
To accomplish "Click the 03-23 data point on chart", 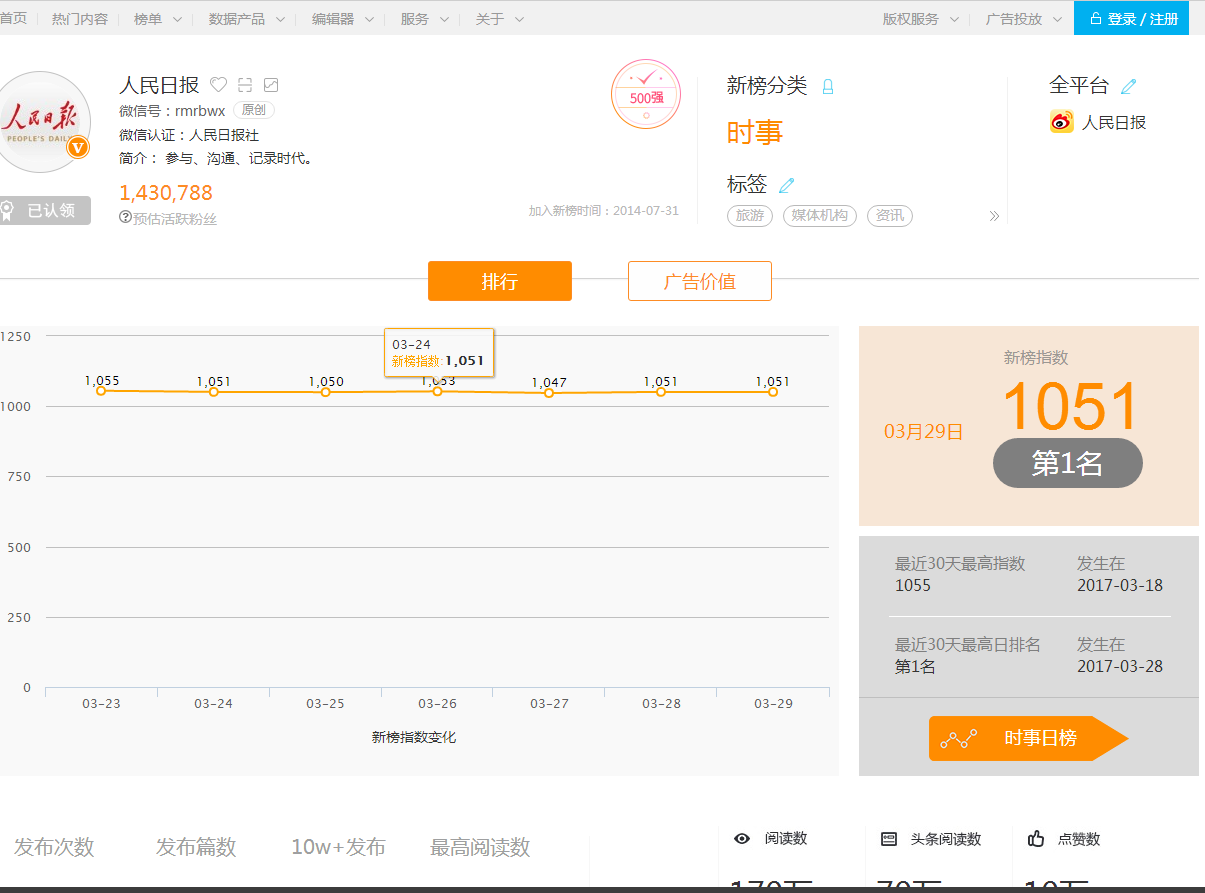I will (101, 391).
